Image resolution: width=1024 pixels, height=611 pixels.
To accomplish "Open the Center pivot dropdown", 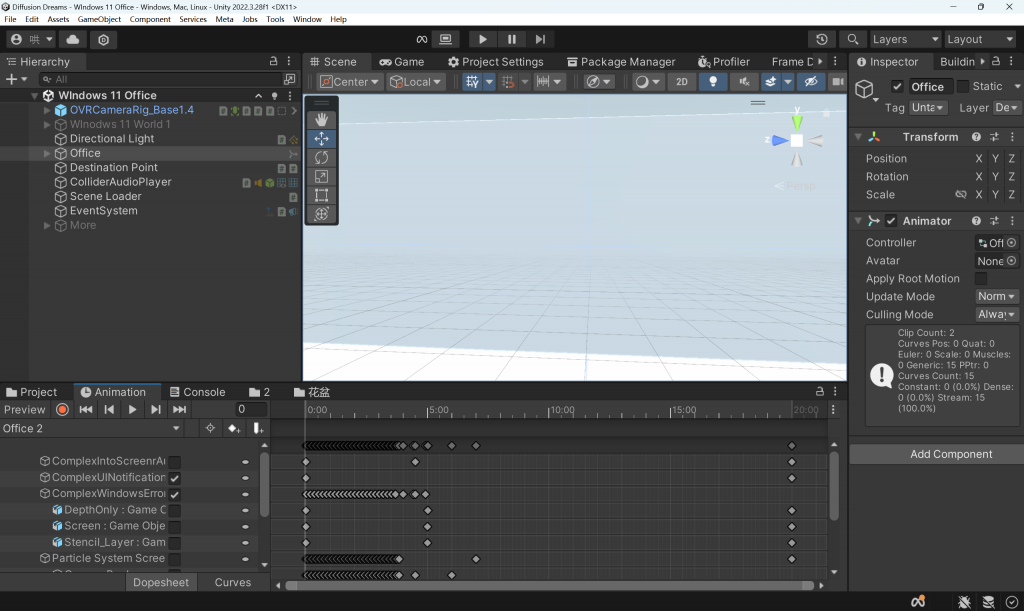I will (349, 82).
